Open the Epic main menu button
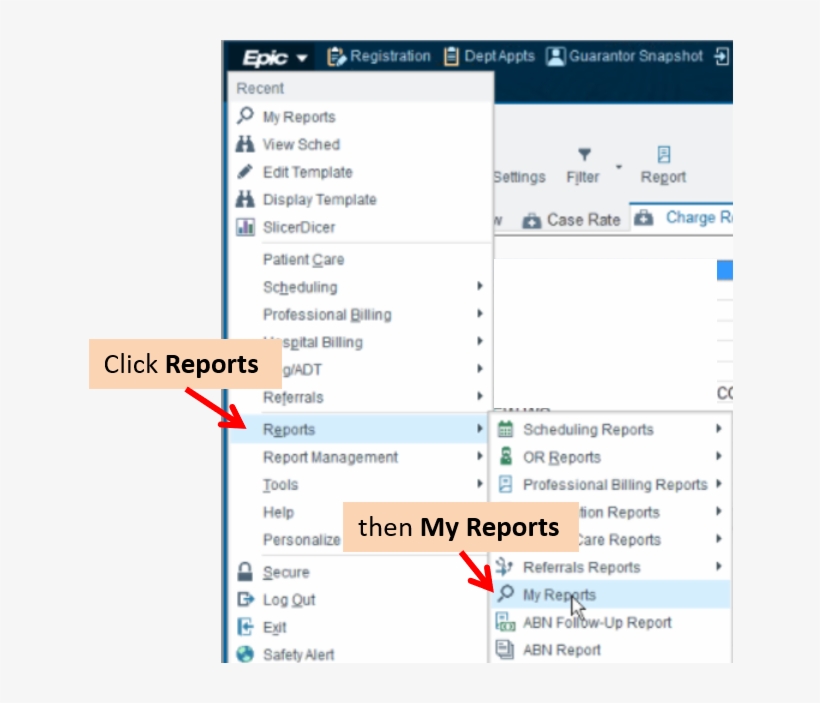Viewport: 820px width, 703px height. pos(274,57)
